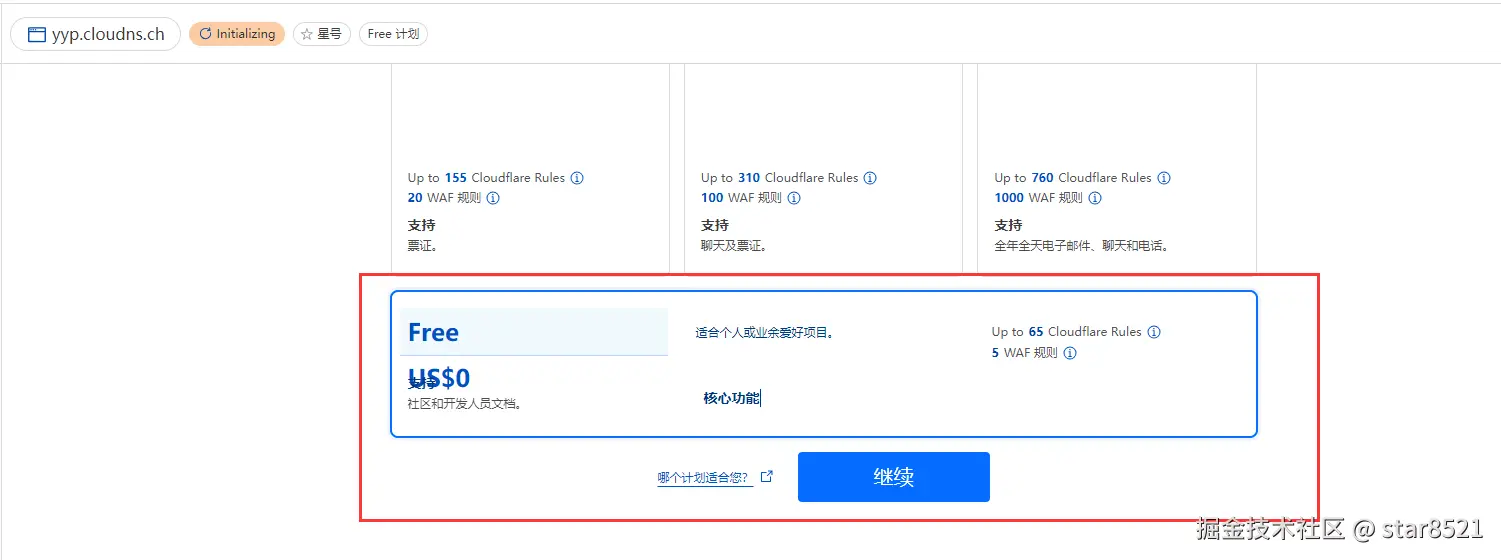Image resolution: width=1501 pixels, height=560 pixels.
Task: Click 支持 heading above 票证。
Action: point(421,225)
